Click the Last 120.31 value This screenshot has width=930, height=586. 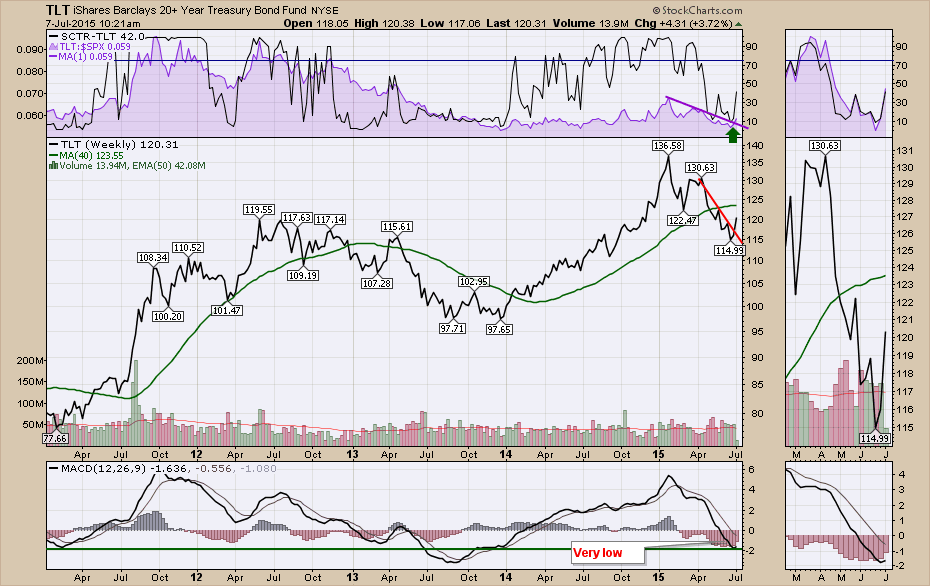tap(515, 23)
